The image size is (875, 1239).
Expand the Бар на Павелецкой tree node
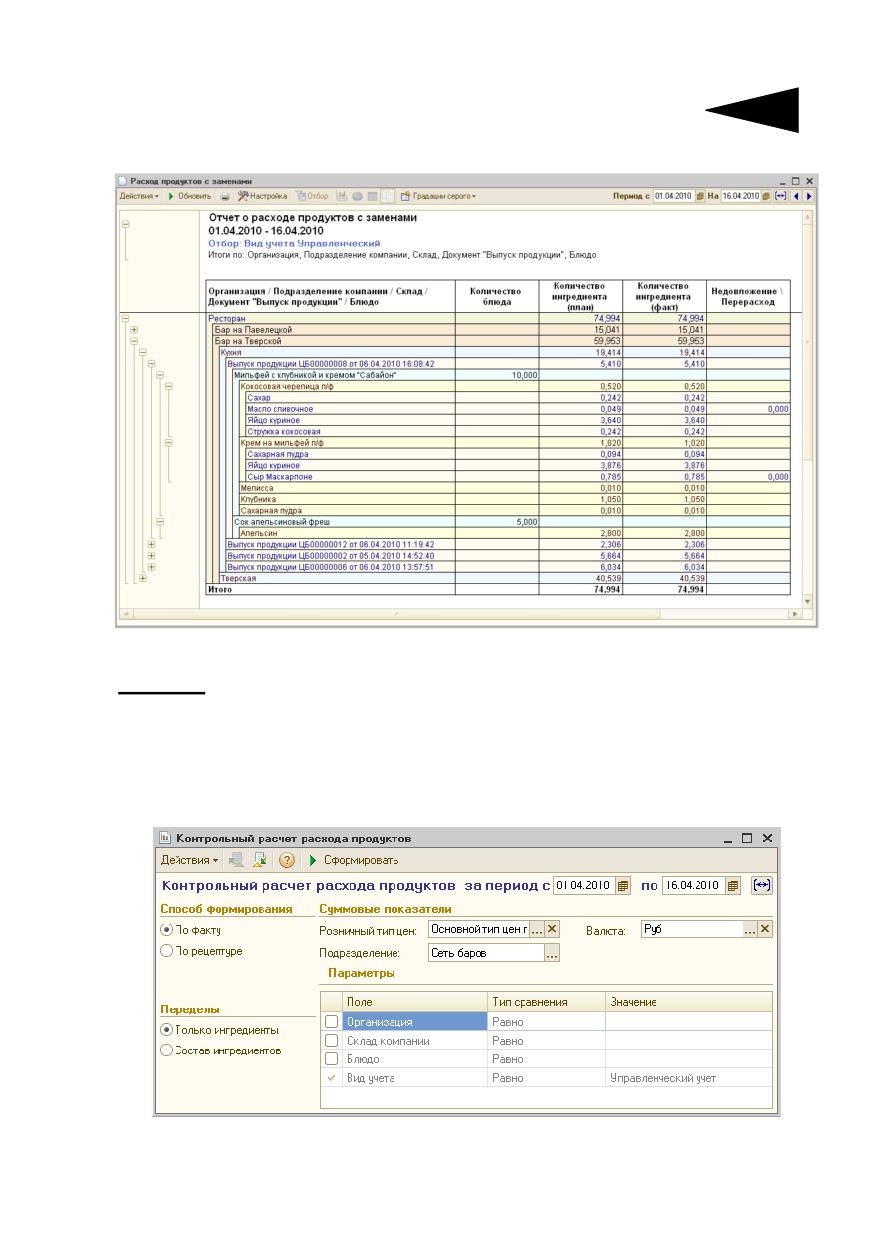(134, 329)
